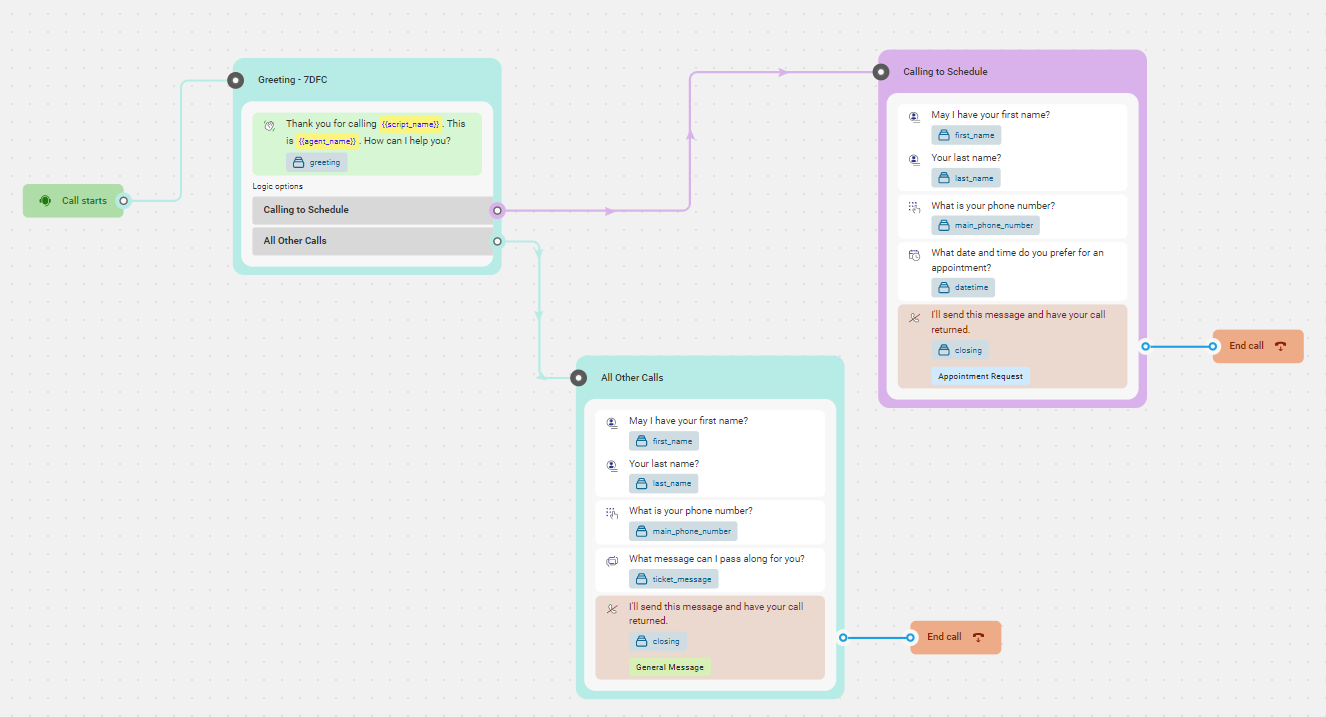Viewport: 1326px width, 717px height.
Task: Click the message bubble icon in All Other Calls
Action: pyautogui.click(x=612, y=561)
